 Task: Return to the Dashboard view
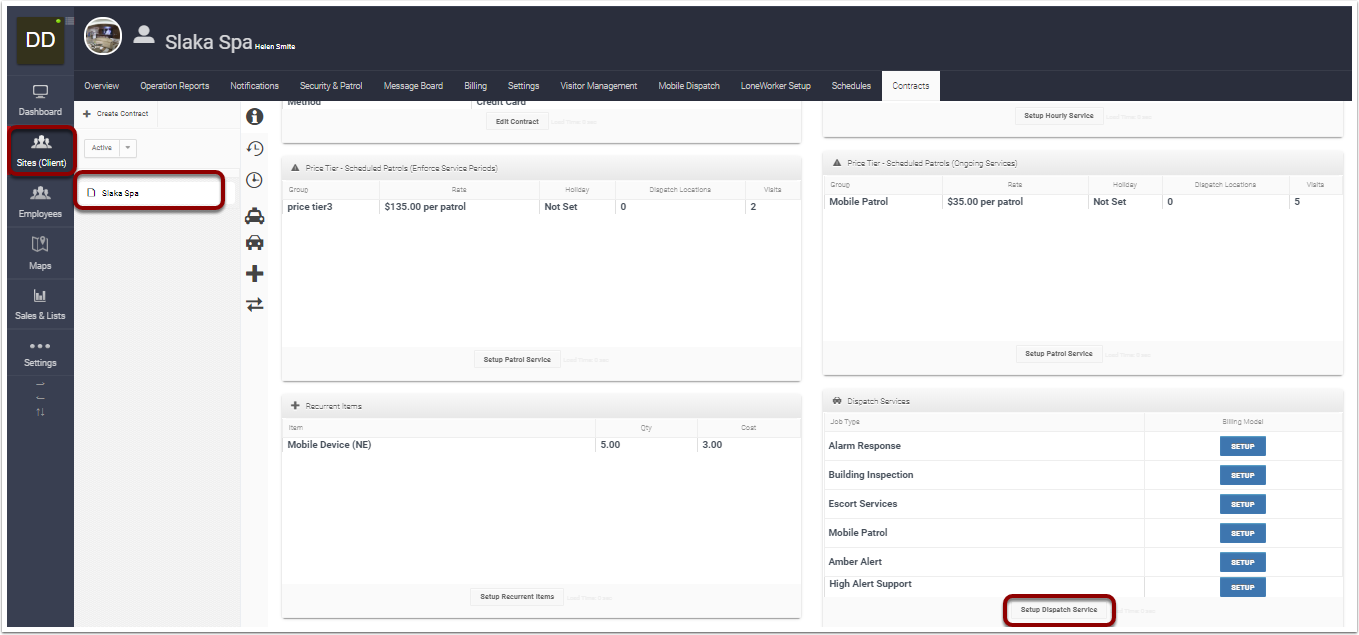40,101
